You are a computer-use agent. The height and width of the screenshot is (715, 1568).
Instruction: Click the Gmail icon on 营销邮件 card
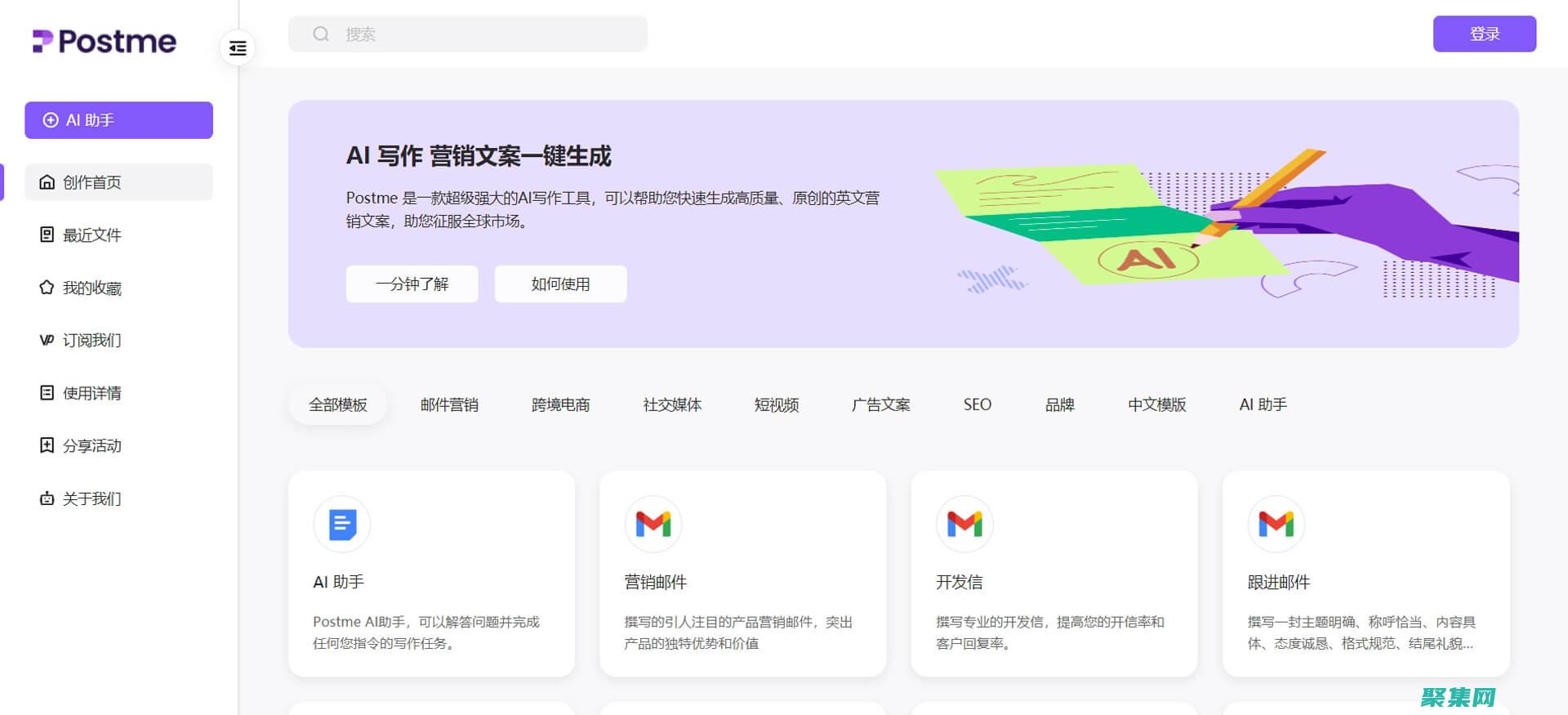653,524
